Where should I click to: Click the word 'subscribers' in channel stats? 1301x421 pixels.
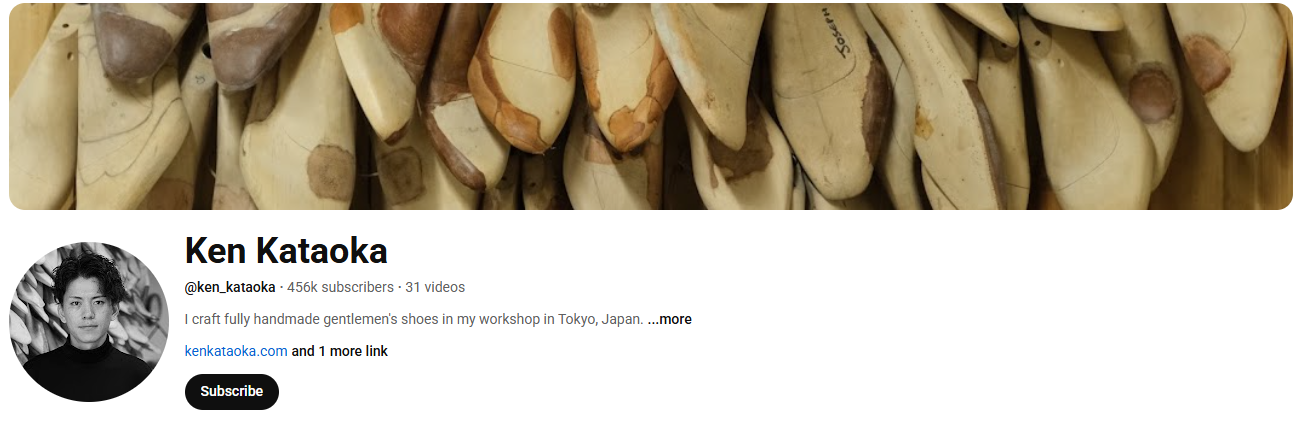[357, 287]
